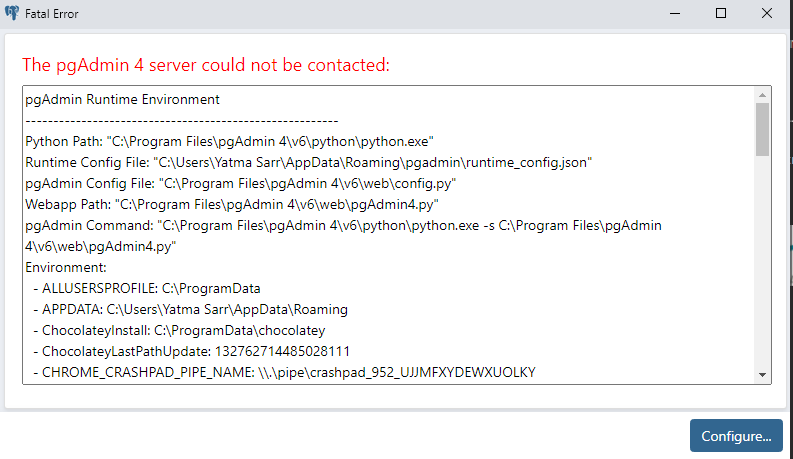Click the pgAdmin elephant icon in title bar
793x459 pixels.
[12, 14]
